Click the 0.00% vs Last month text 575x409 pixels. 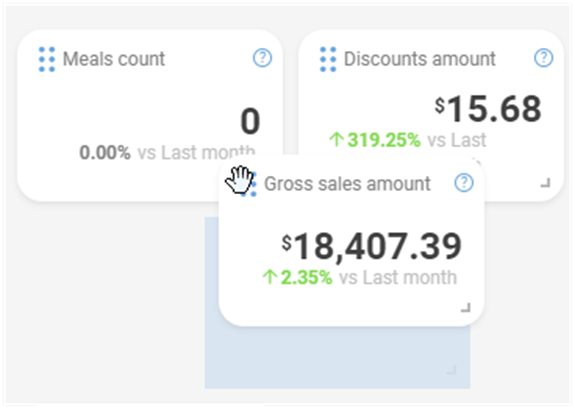167,152
